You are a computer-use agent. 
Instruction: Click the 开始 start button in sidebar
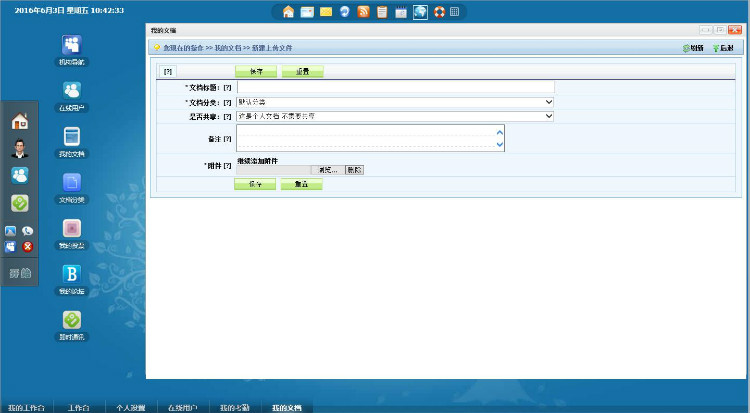coord(20,273)
